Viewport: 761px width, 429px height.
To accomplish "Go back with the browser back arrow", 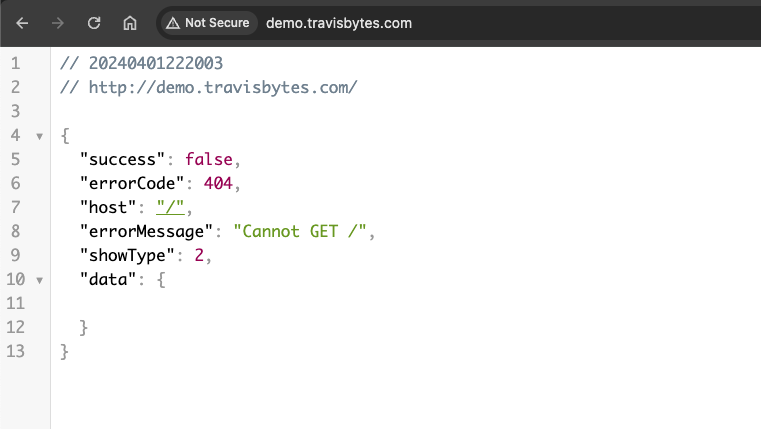I will click(x=22, y=23).
